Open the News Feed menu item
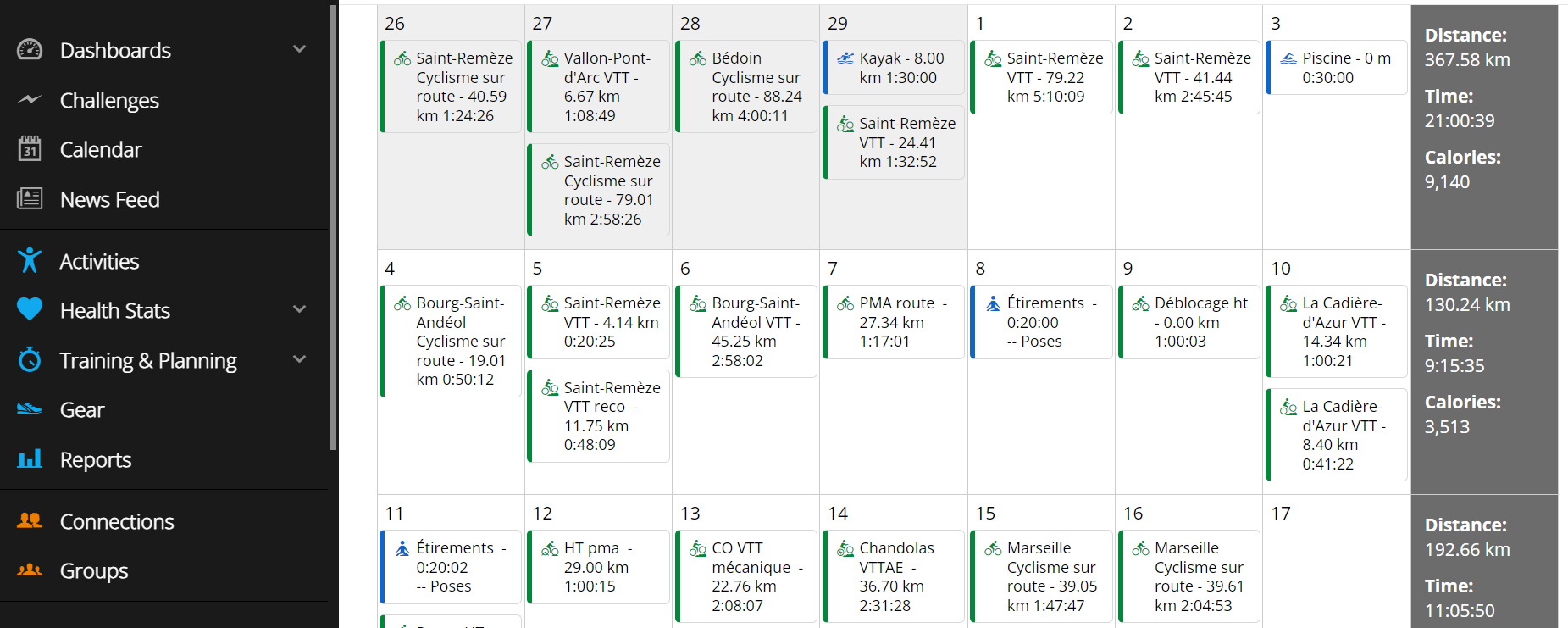Viewport: 1568px width, 628px height. click(x=109, y=199)
